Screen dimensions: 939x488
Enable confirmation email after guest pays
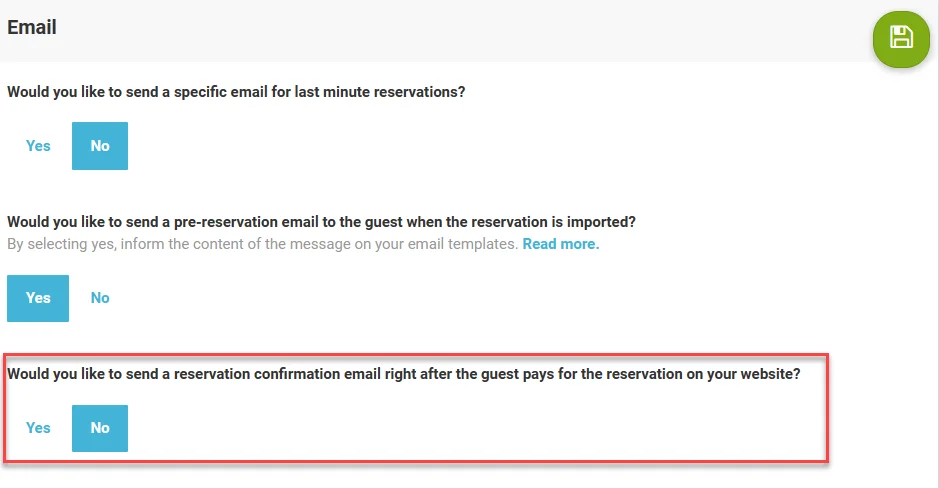[x=38, y=428]
